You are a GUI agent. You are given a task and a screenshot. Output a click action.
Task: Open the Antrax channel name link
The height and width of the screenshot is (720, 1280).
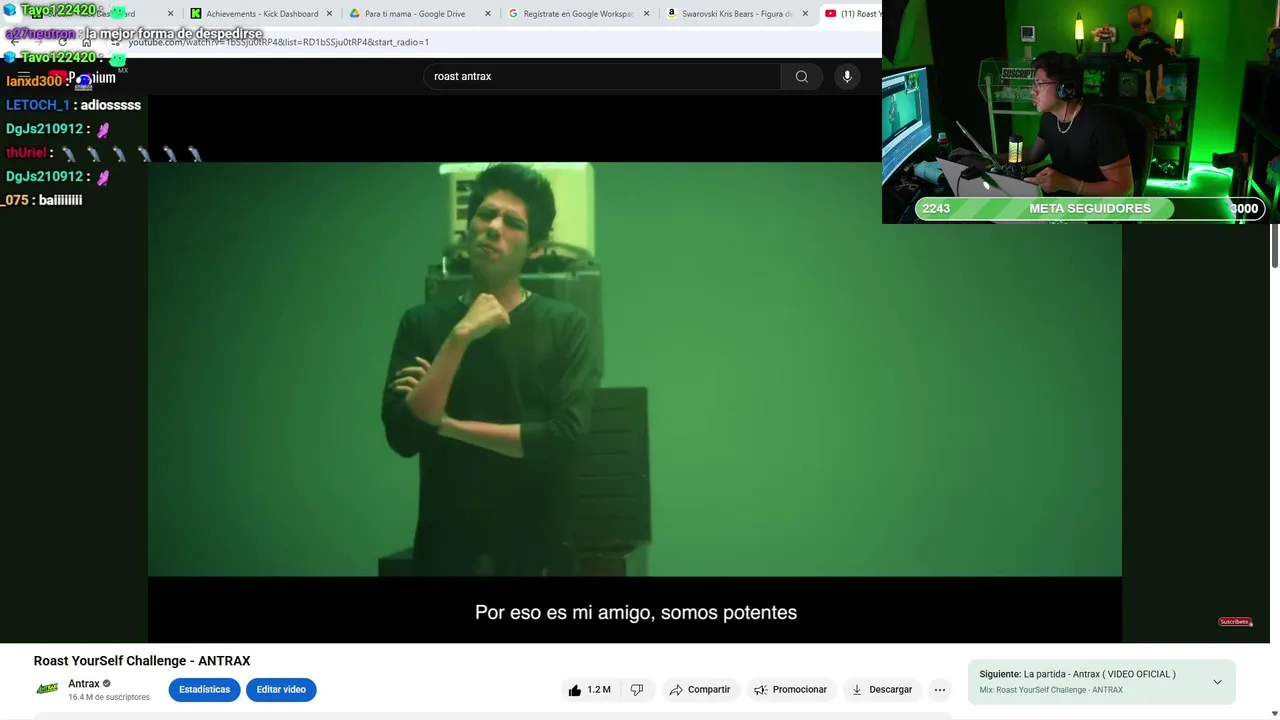tap(84, 684)
